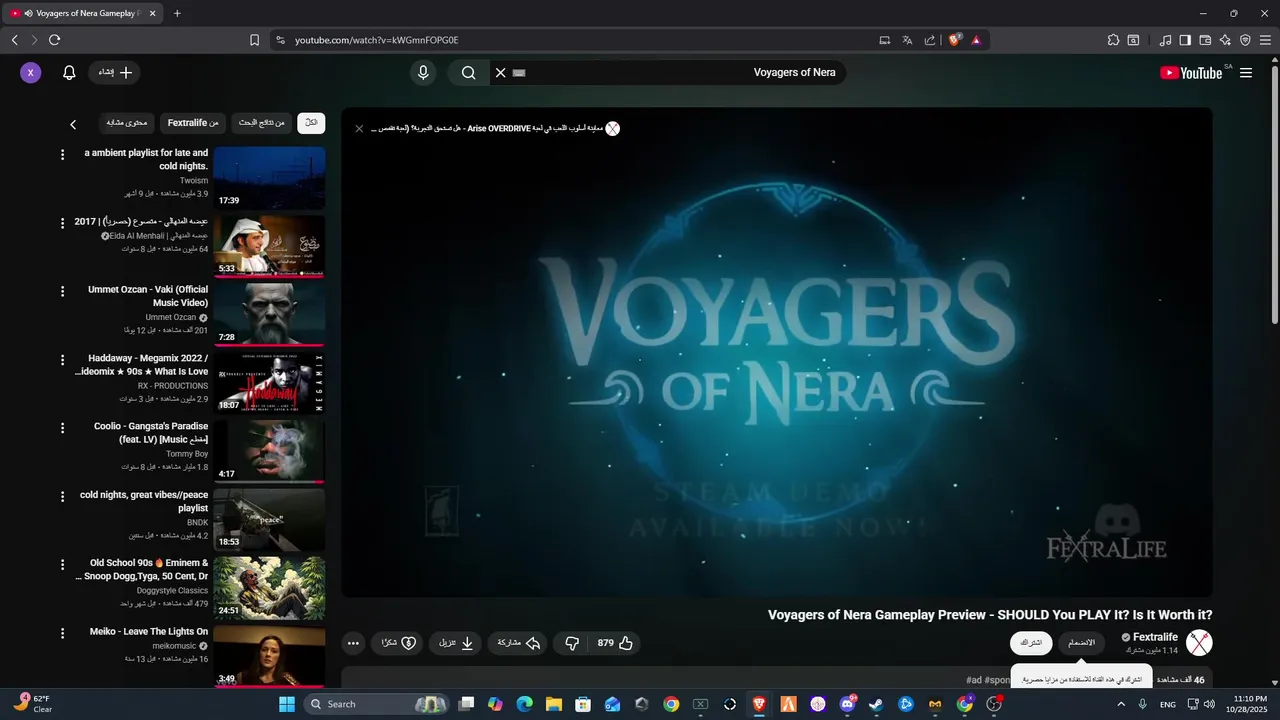Select the All filter chip
The height and width of the screenshot is (720, 1280).
click(x=311, y=123)
